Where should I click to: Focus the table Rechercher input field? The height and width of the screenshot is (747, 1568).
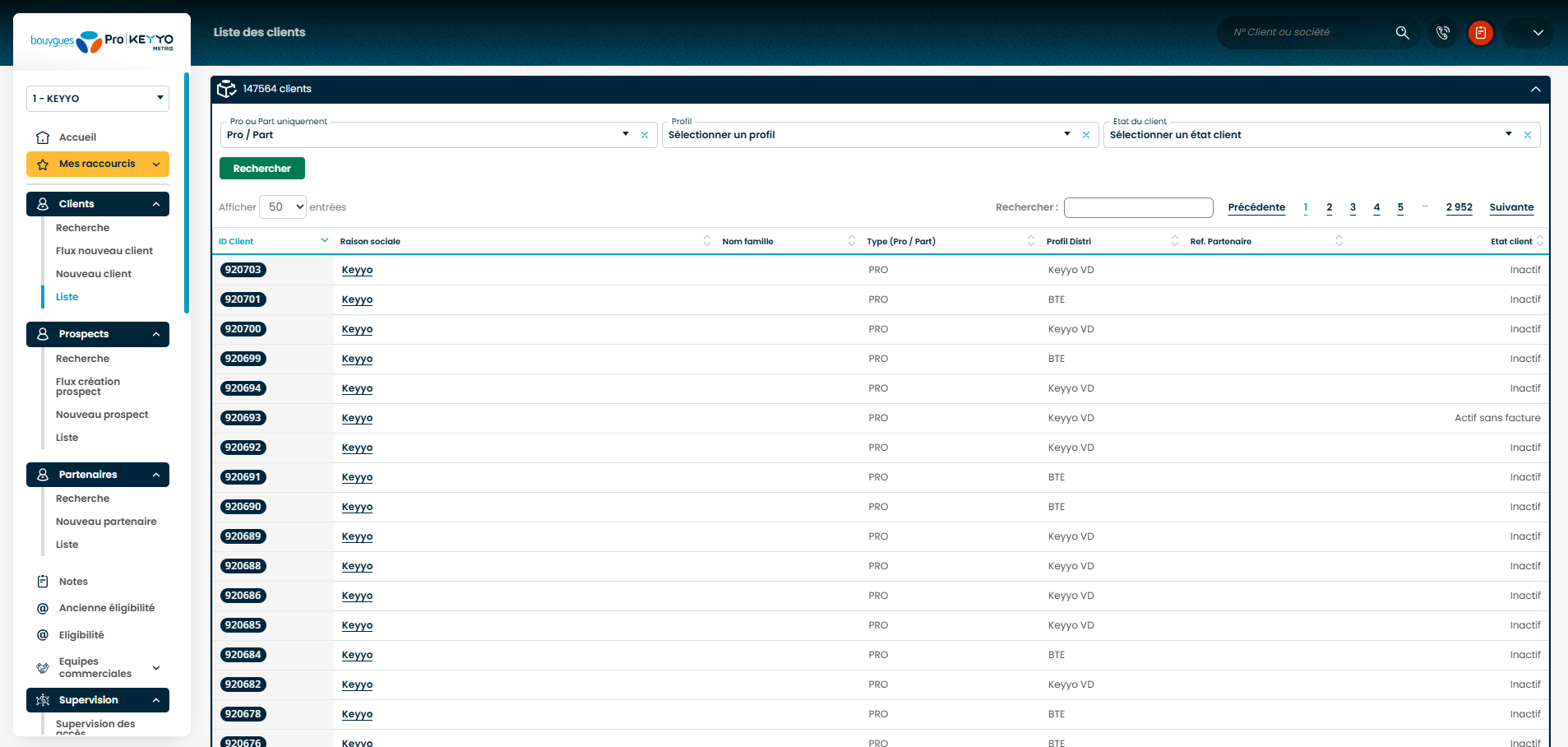(1138, 207)
